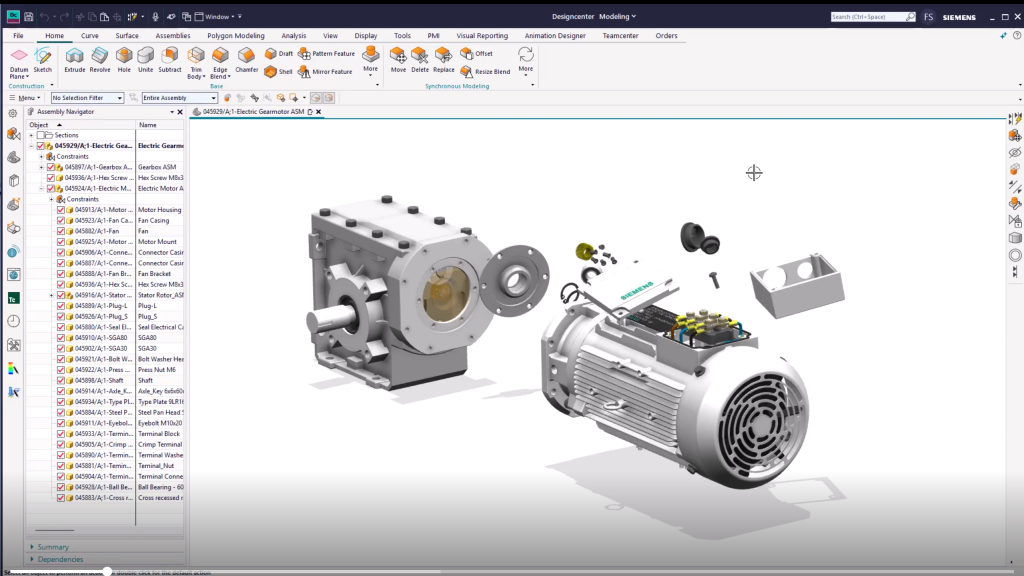Screen dimensions: 1024x576
Task: Open the Web browser globe sidebar tab
Action: coord(13,275)
